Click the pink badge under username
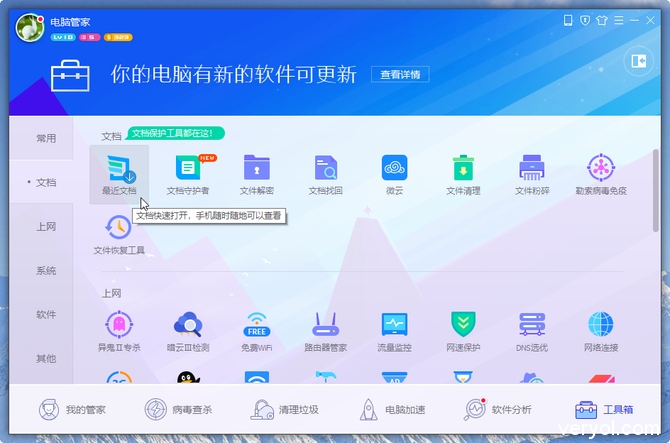The image size is (670, 443). (x=90, y=37)
